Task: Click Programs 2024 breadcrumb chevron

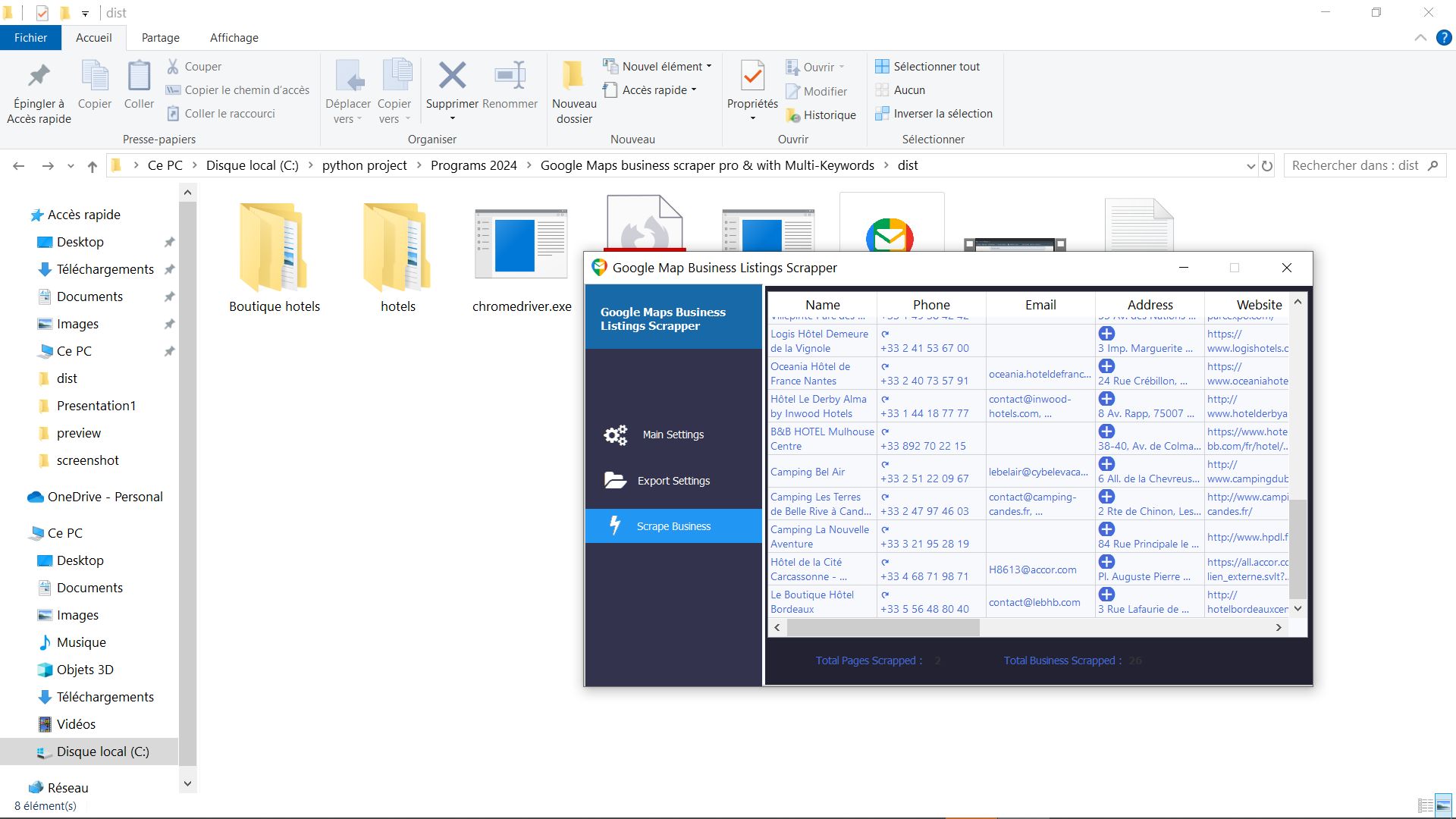Action: tap(529, 165)
